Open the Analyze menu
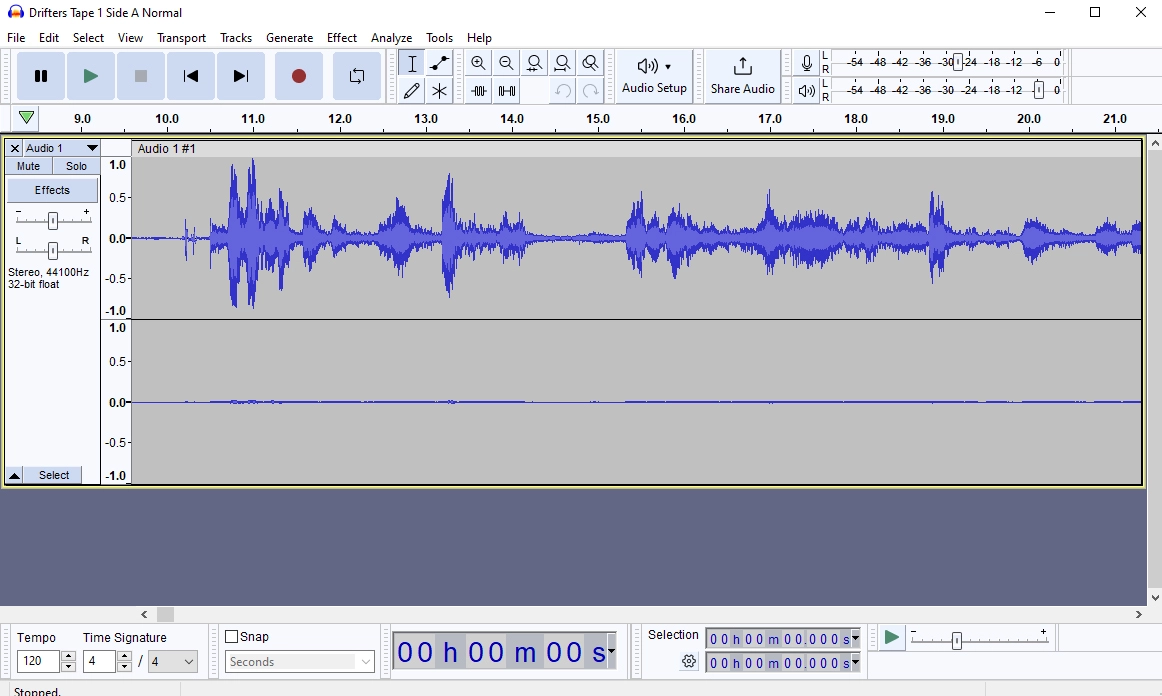The width and height of the screenshot is (1162, 696). pos(391,38)
